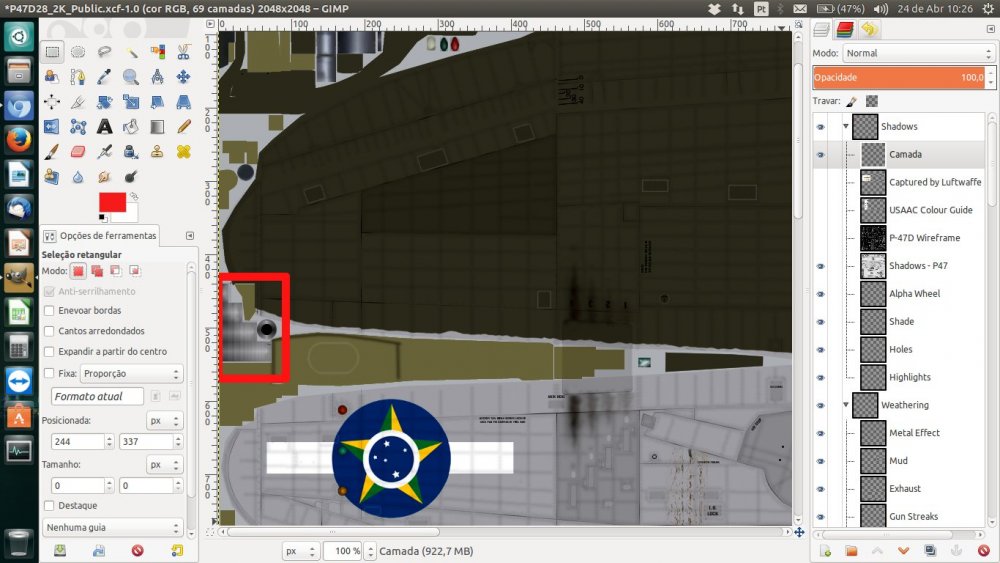The height and width of the screenshot is (563, 1000).
Task: Select the Flip tool
Action: click(52, 126)
